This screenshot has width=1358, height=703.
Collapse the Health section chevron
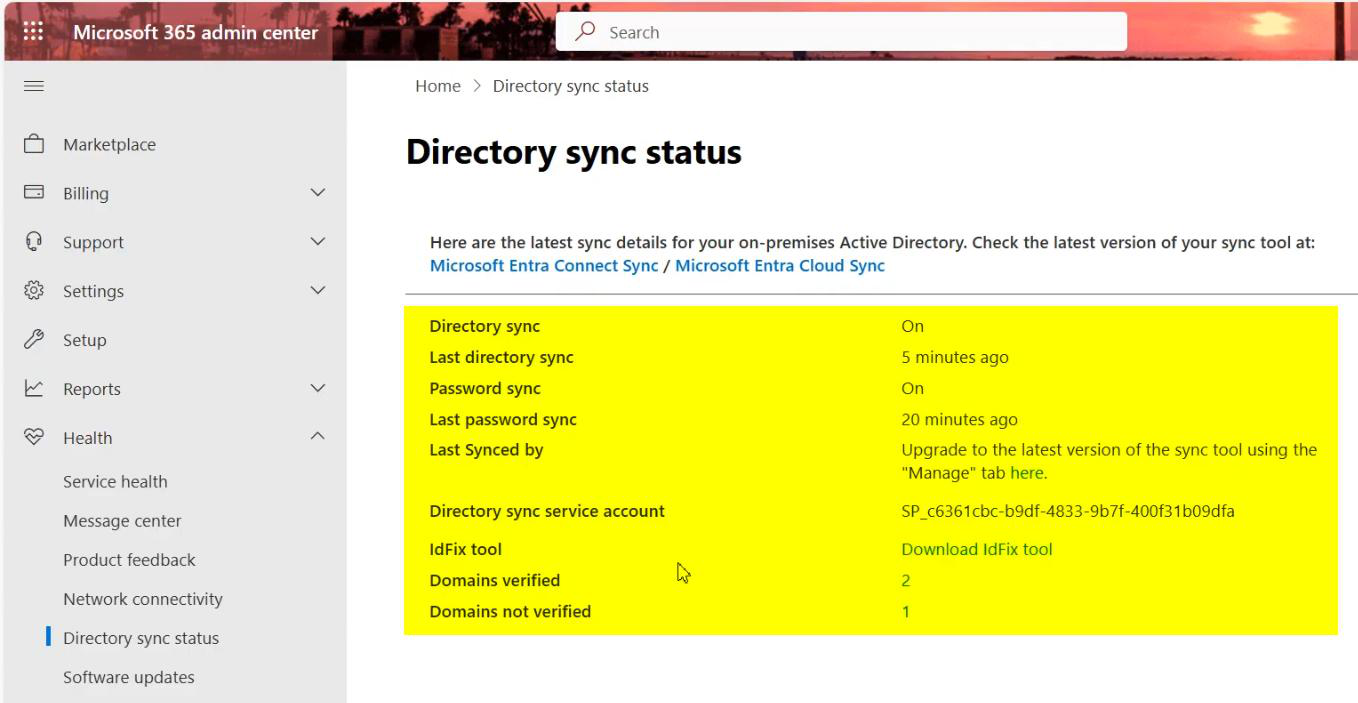click(x=318, y=437)
